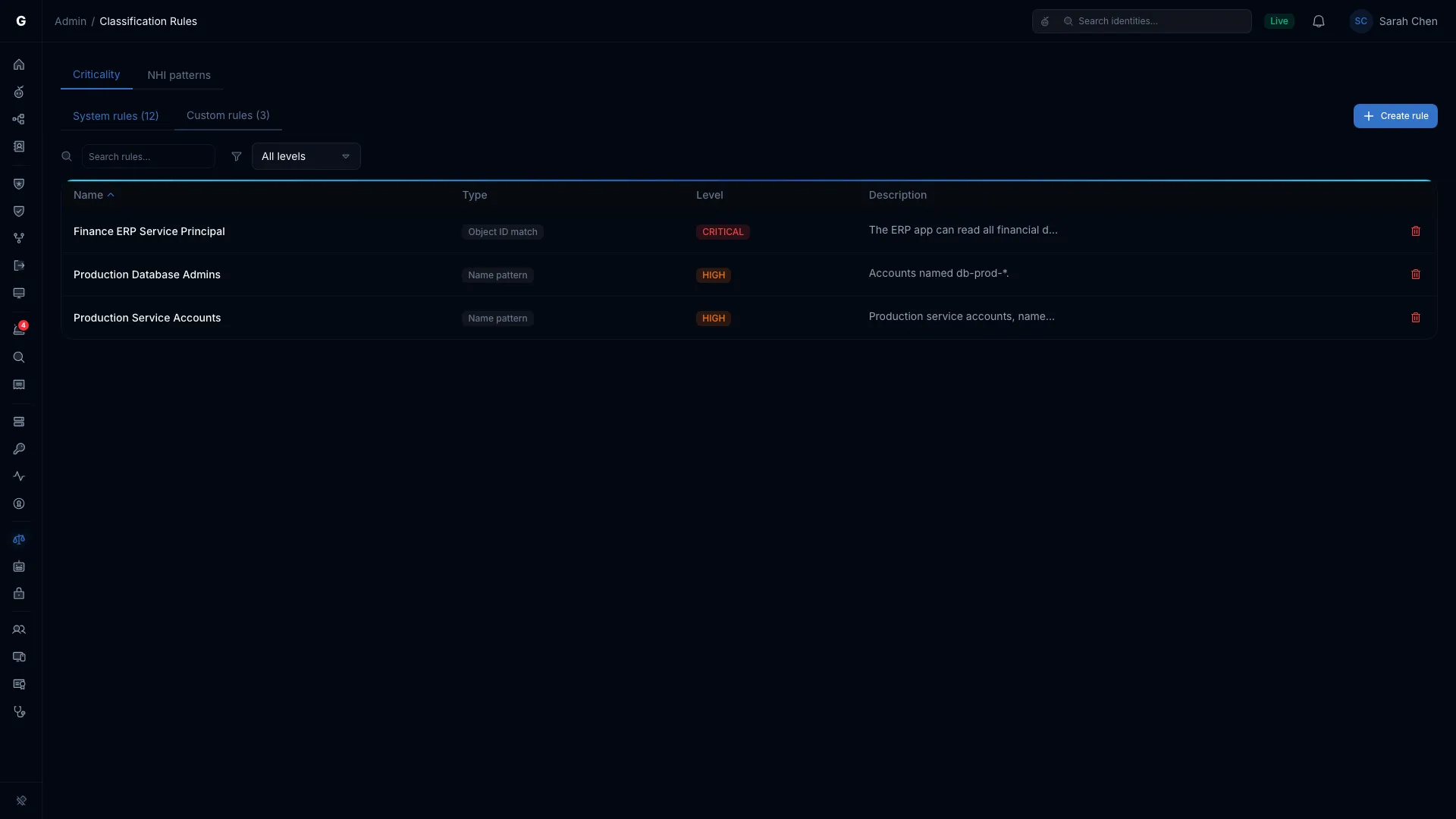Open the stethoscope sidebar icon
This screenshot has width=1456, height=819.
pyautogui.click(x=19, y=711)
